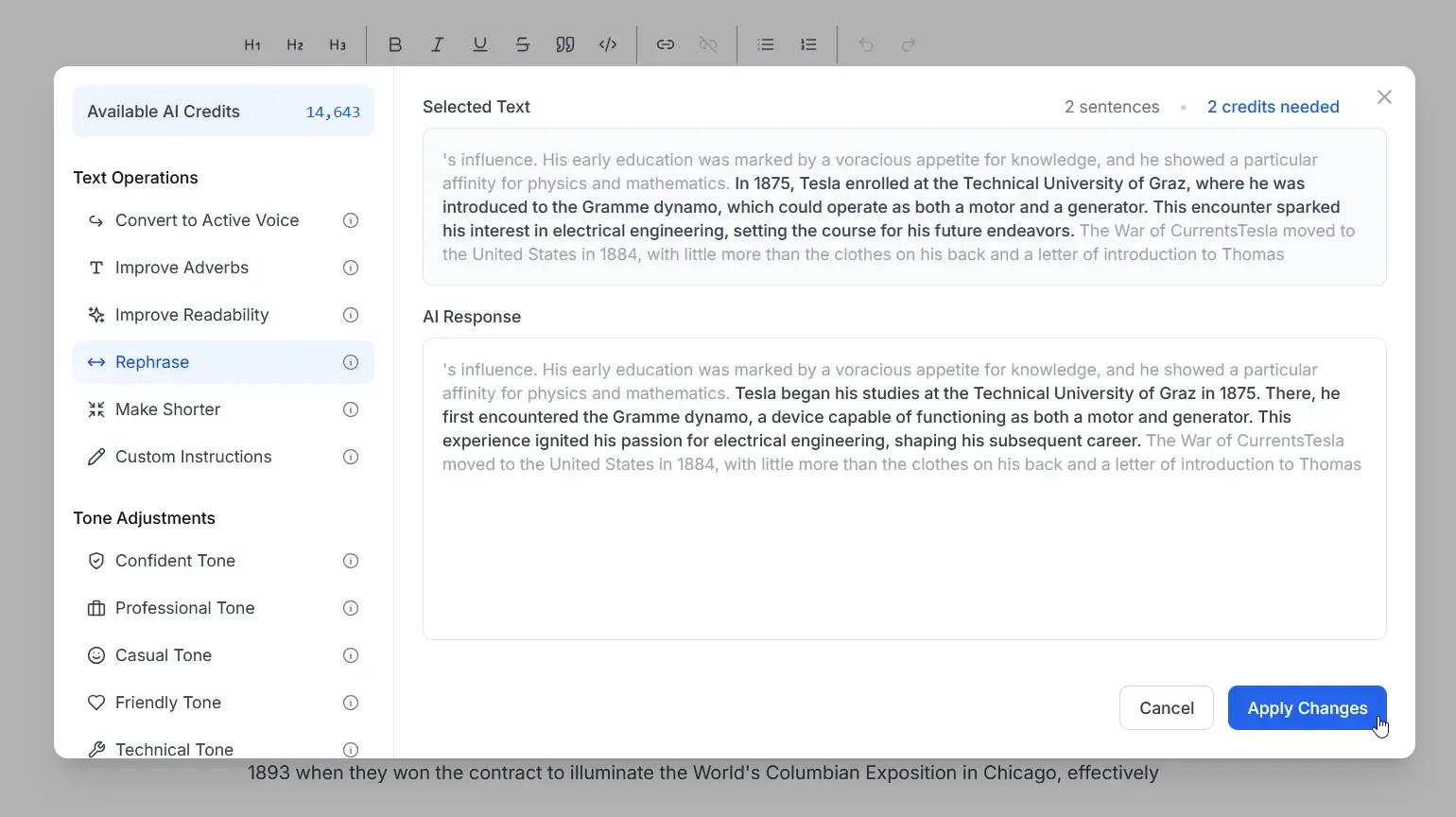
Task: Insert a link with the link icon
Action: [666, 44]
